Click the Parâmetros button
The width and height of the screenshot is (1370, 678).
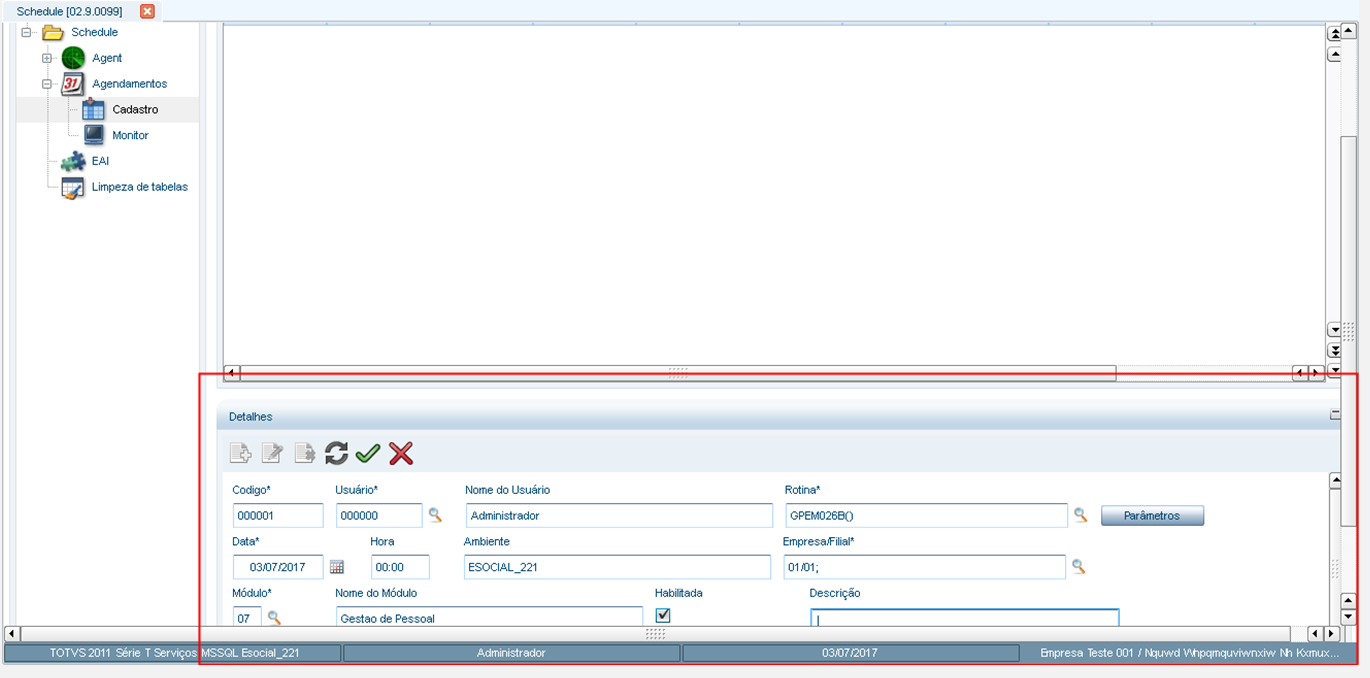pos(1152,515)
